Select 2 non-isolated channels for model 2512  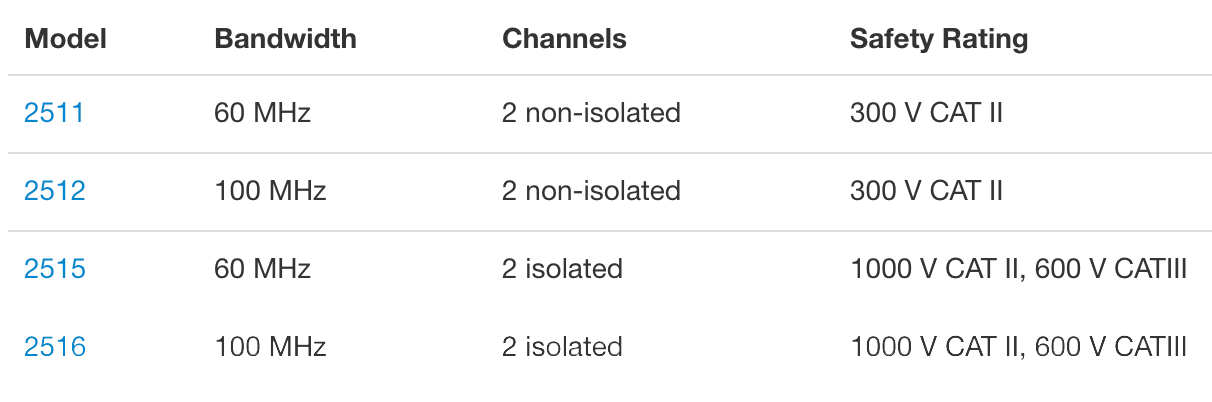coord(591,191)
